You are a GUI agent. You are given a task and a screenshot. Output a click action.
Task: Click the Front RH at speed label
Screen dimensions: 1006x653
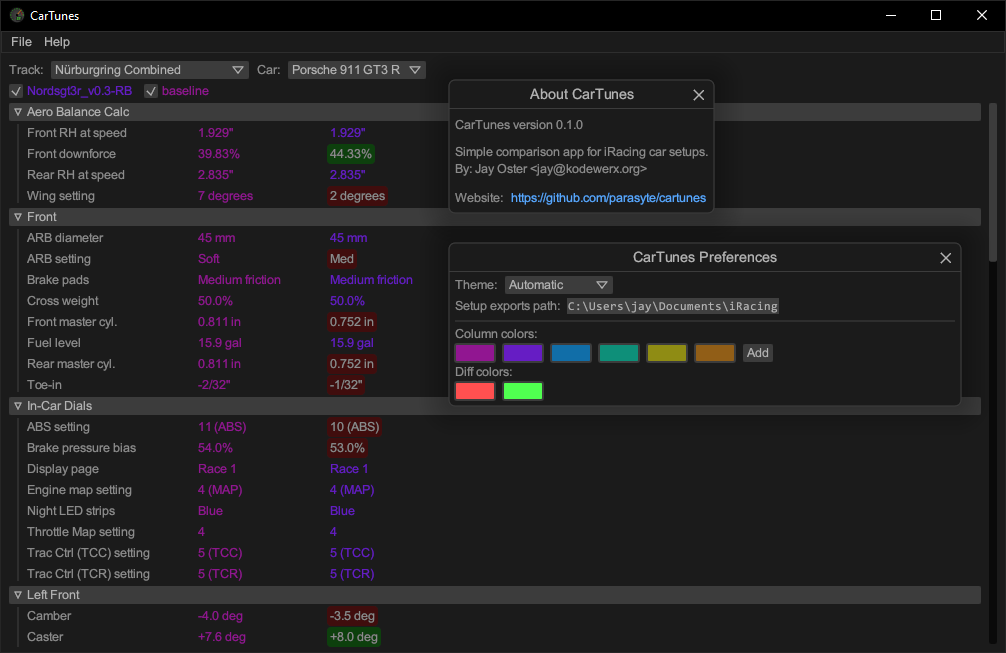(77, 133)
